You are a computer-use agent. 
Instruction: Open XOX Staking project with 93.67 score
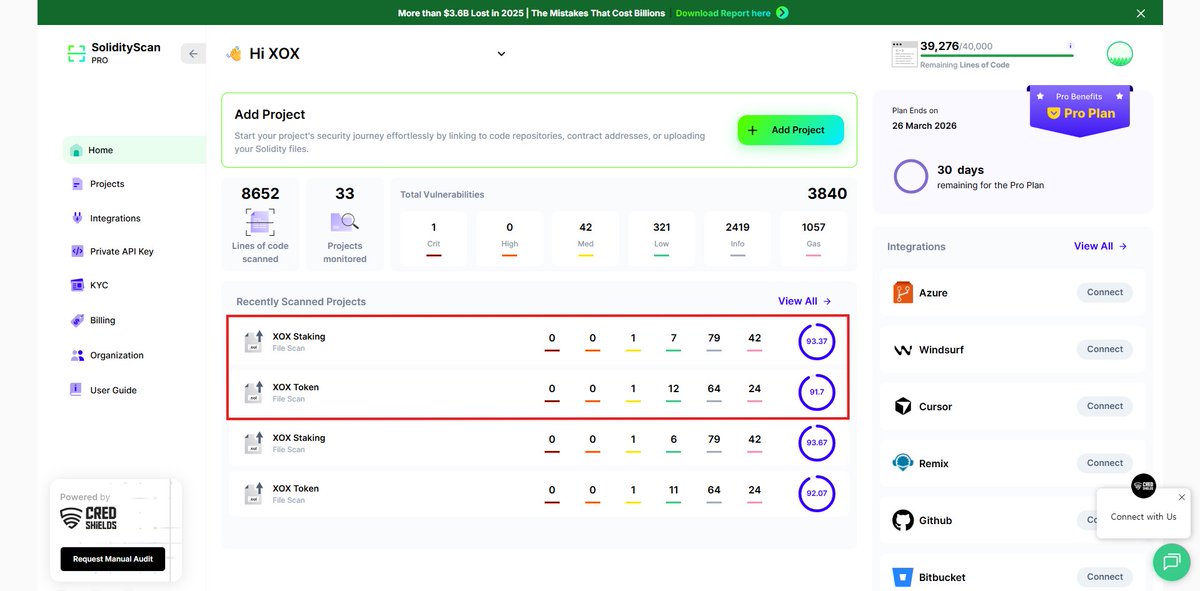pos(538,443)
